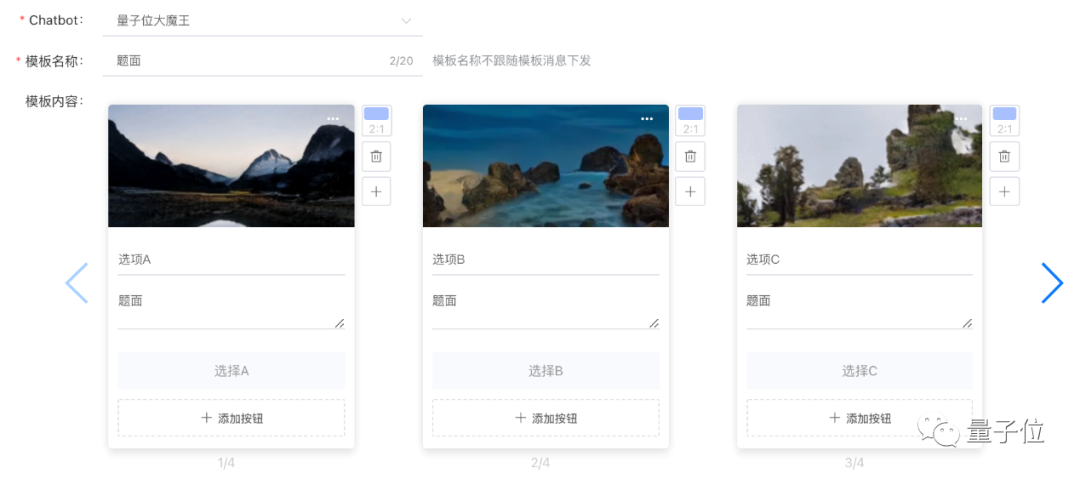Open the Chatbot dropdown arrow

pyautogui.click(x=406, y=21)
